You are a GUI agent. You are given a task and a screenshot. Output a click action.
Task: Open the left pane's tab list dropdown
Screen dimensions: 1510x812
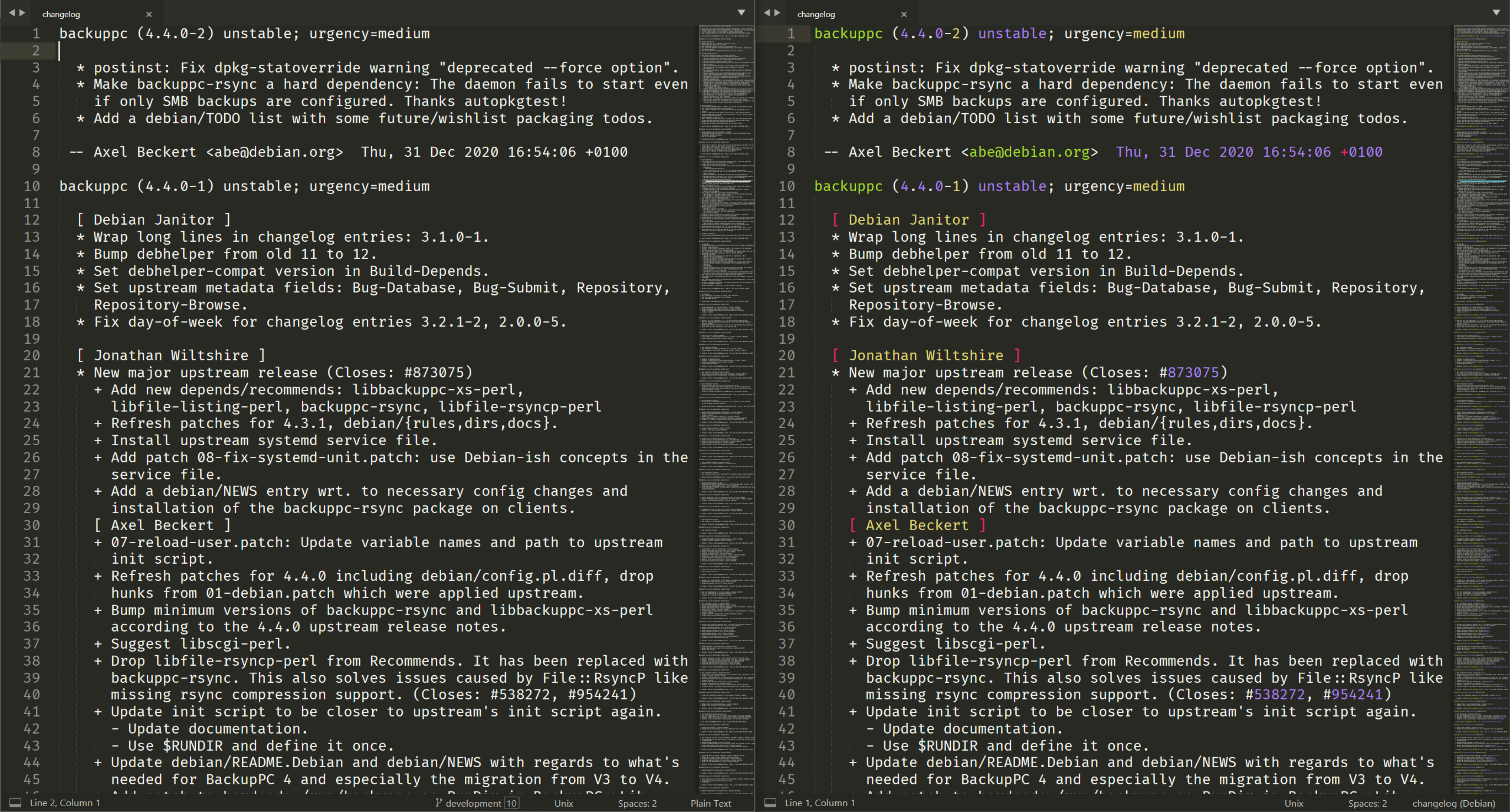(x=741, y=12)
